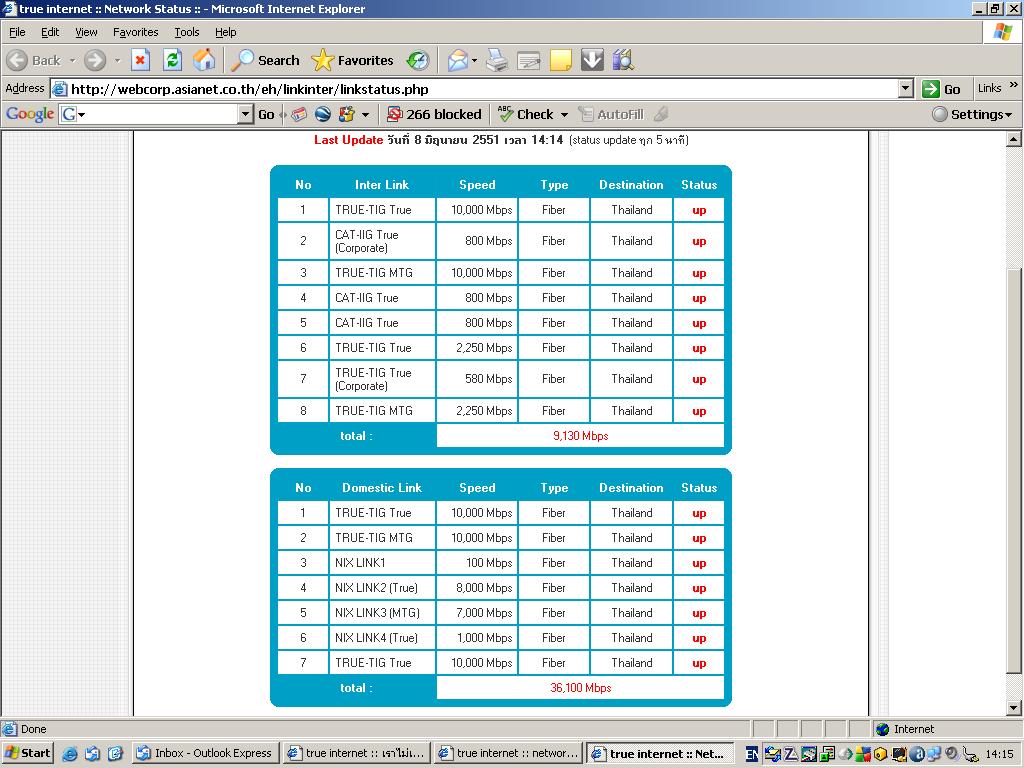Viewport: 1024px width, 768px height.
Task: Expand the Google search box dropdown
Action: [x=245, y=114]
